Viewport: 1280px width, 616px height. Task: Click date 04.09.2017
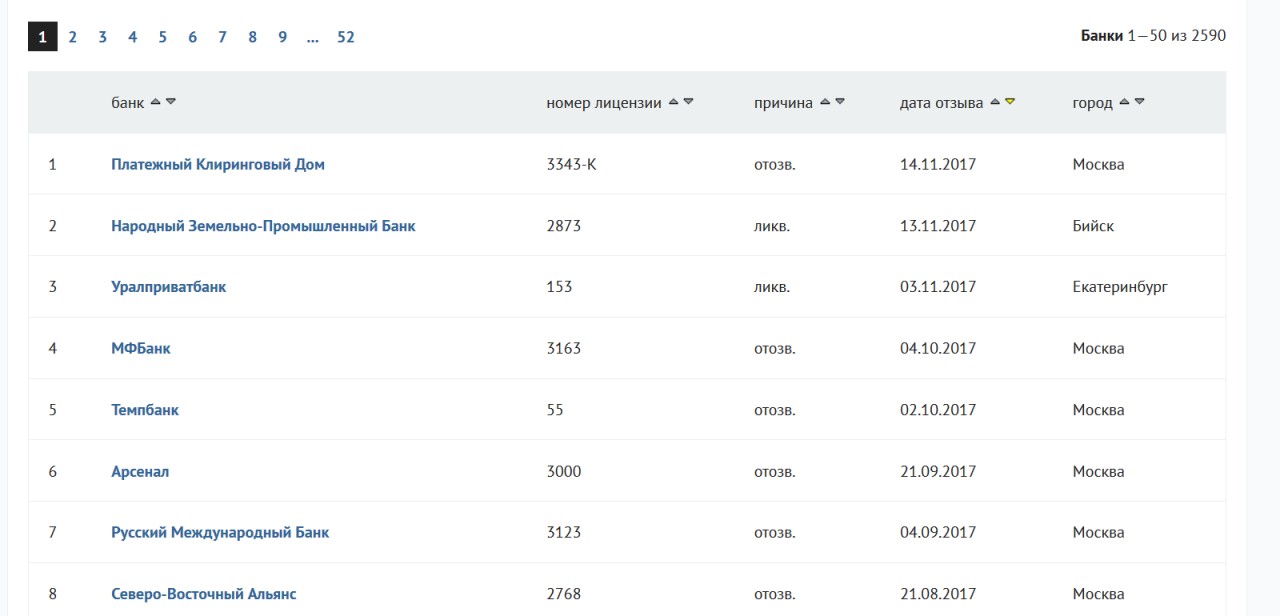(938, 533)
